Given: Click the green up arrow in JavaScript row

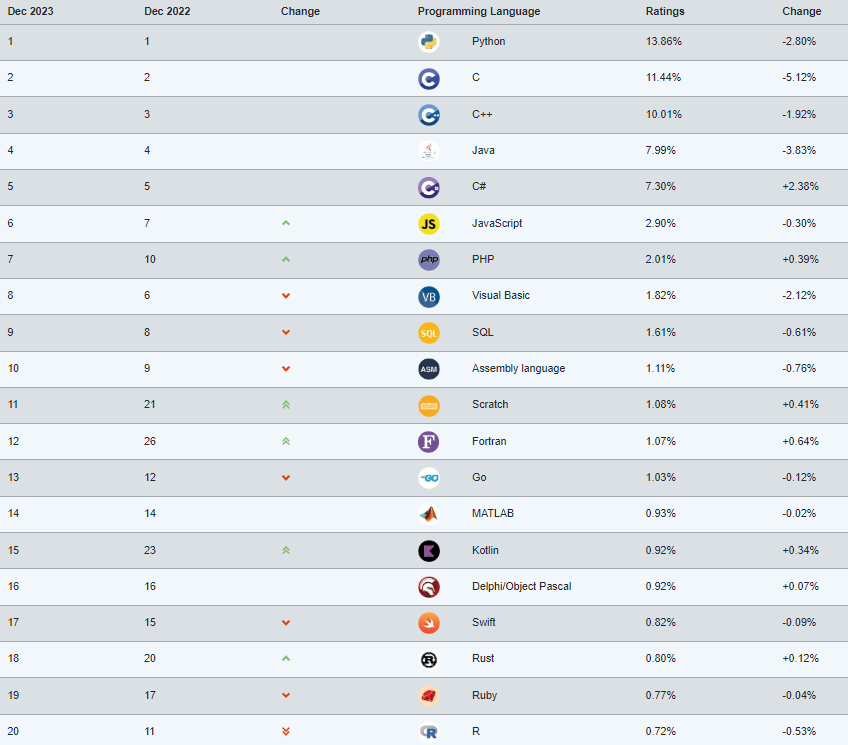Looking at the screenshot, I should pyautogui.click(x=286, y=223).
